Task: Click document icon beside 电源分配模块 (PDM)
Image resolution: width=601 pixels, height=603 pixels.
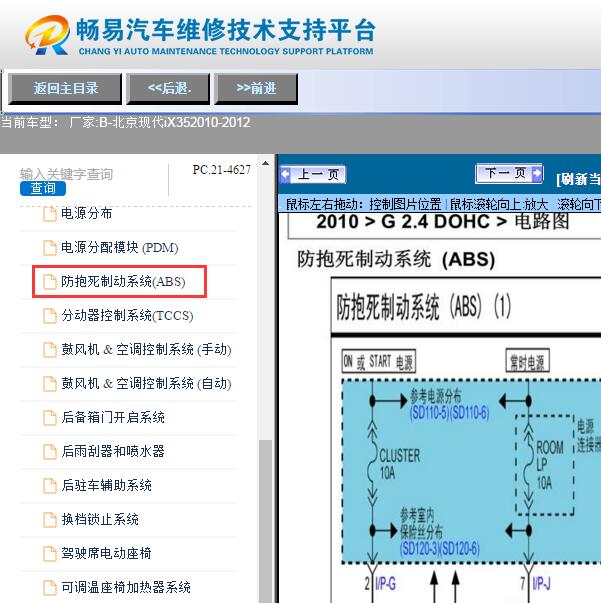Action: tap(50, 248)
